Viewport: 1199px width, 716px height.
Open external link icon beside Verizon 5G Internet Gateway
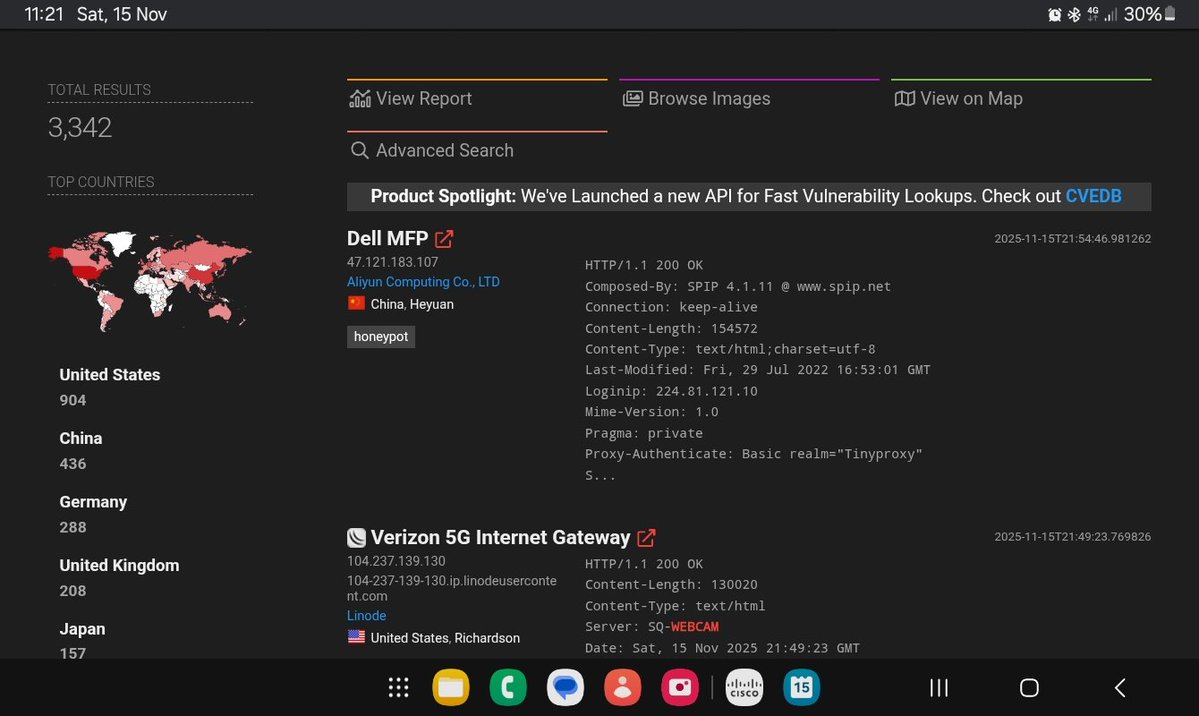click(x=646, y=538)
